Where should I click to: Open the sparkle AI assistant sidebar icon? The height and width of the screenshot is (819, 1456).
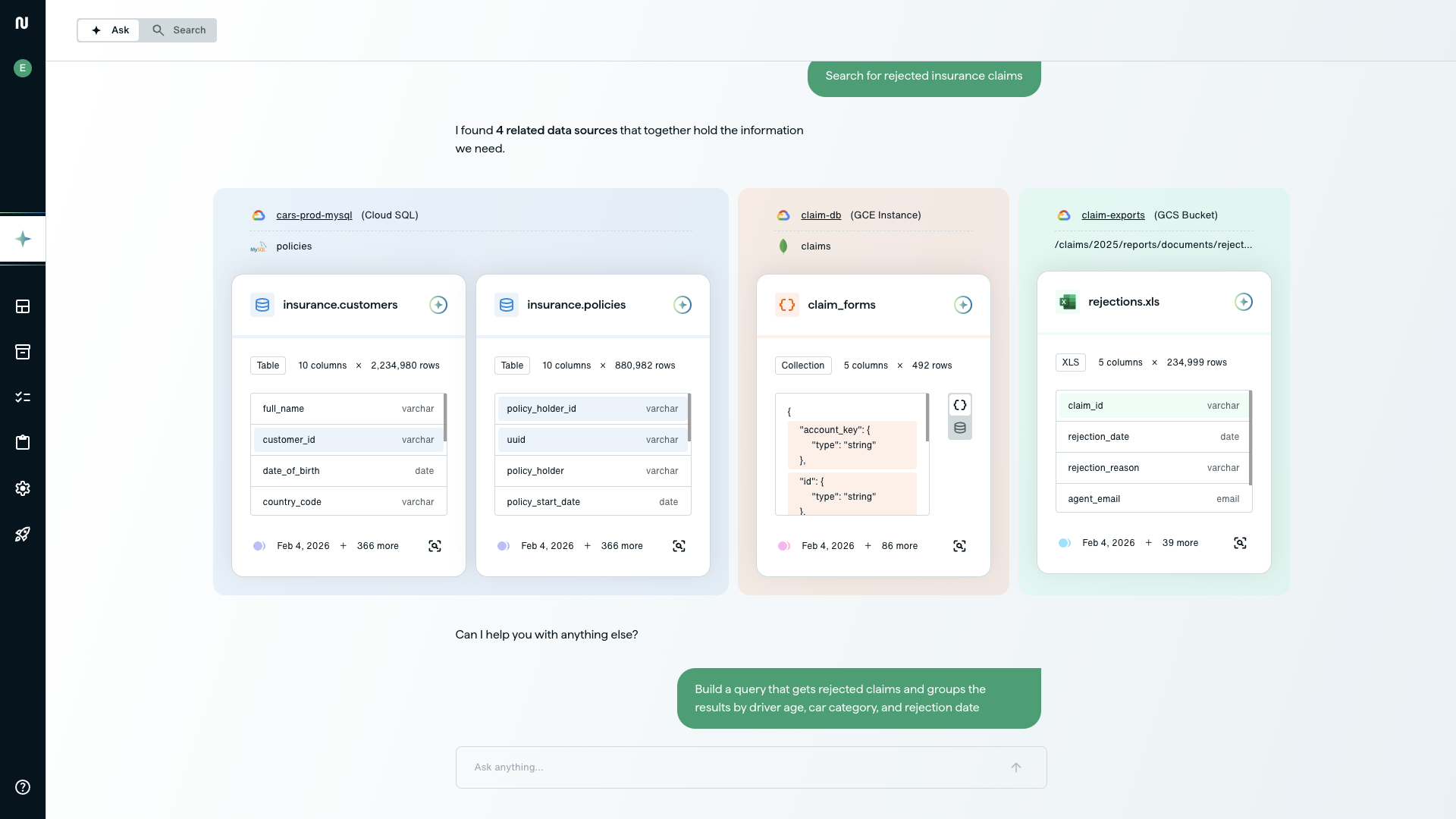pos(23,239)
